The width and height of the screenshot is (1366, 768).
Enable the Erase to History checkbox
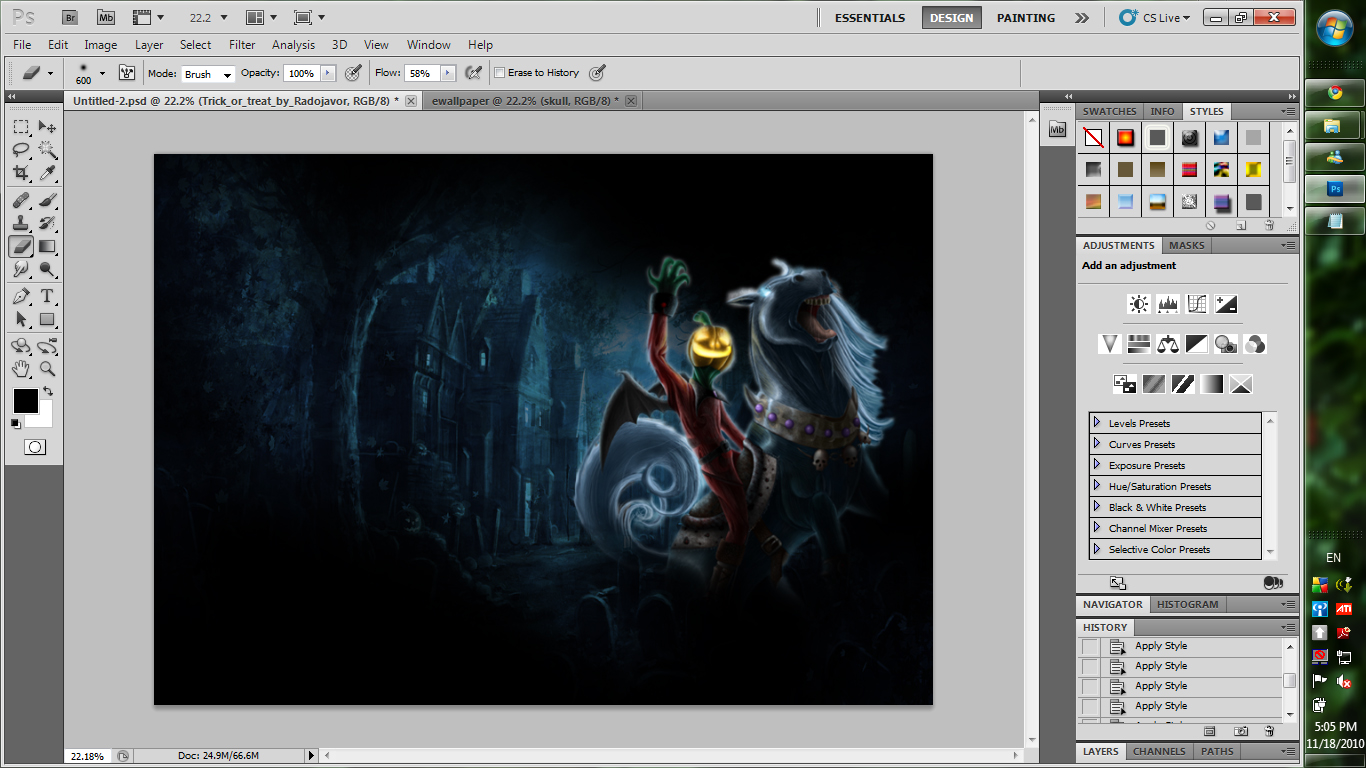[x=500, y=73]
